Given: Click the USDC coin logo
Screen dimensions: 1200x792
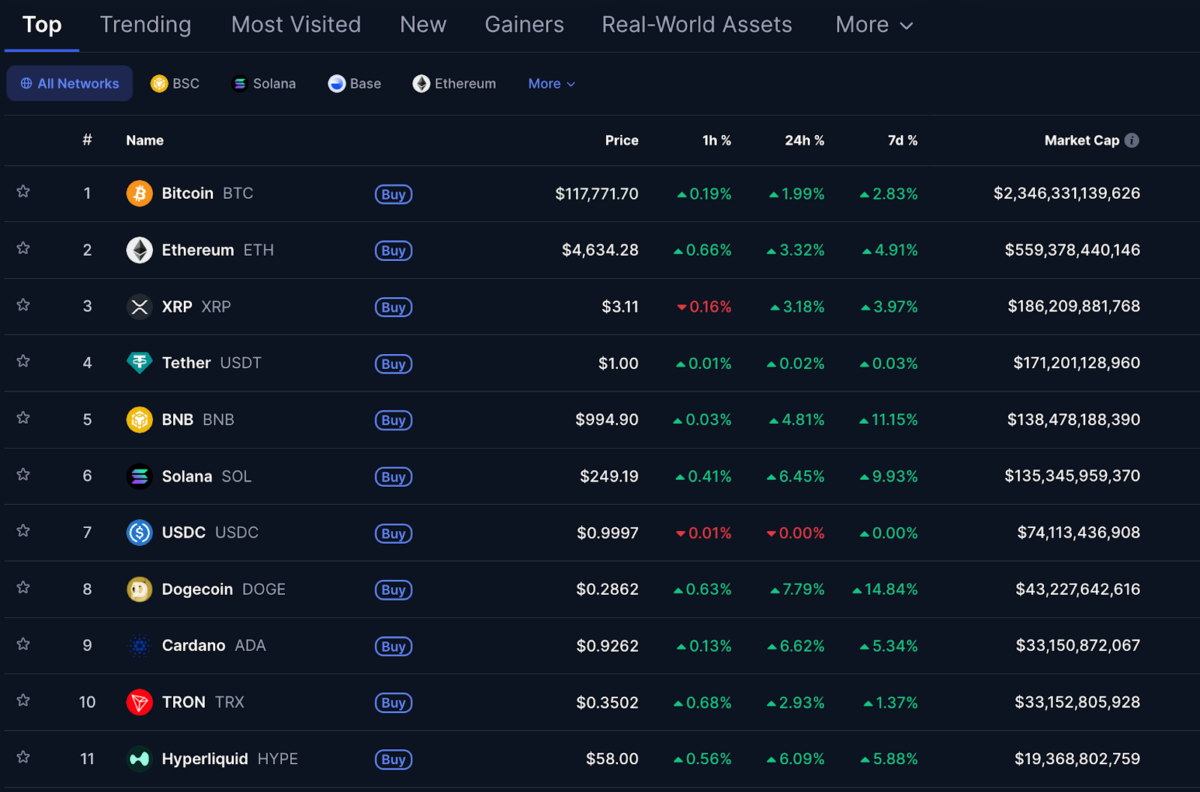Looking at the screenshot, I should click(139, 532).
